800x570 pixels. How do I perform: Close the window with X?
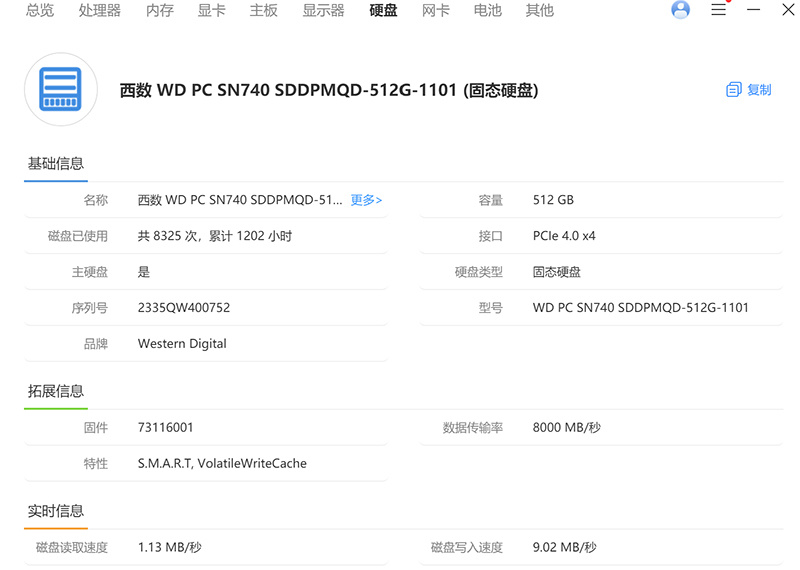click(788, 9)
